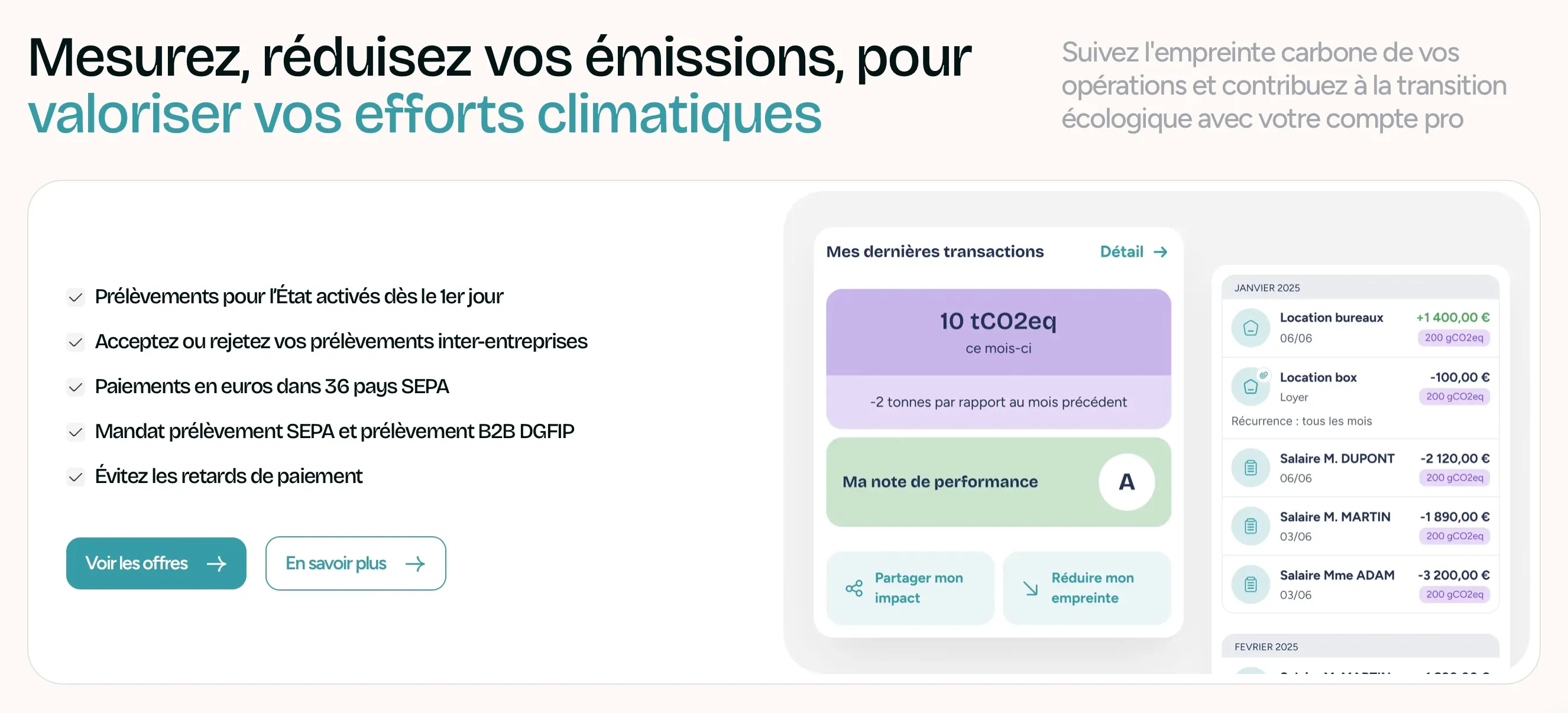Select the Salaire M. MARTIN document icon

[x=1250, y=526]
